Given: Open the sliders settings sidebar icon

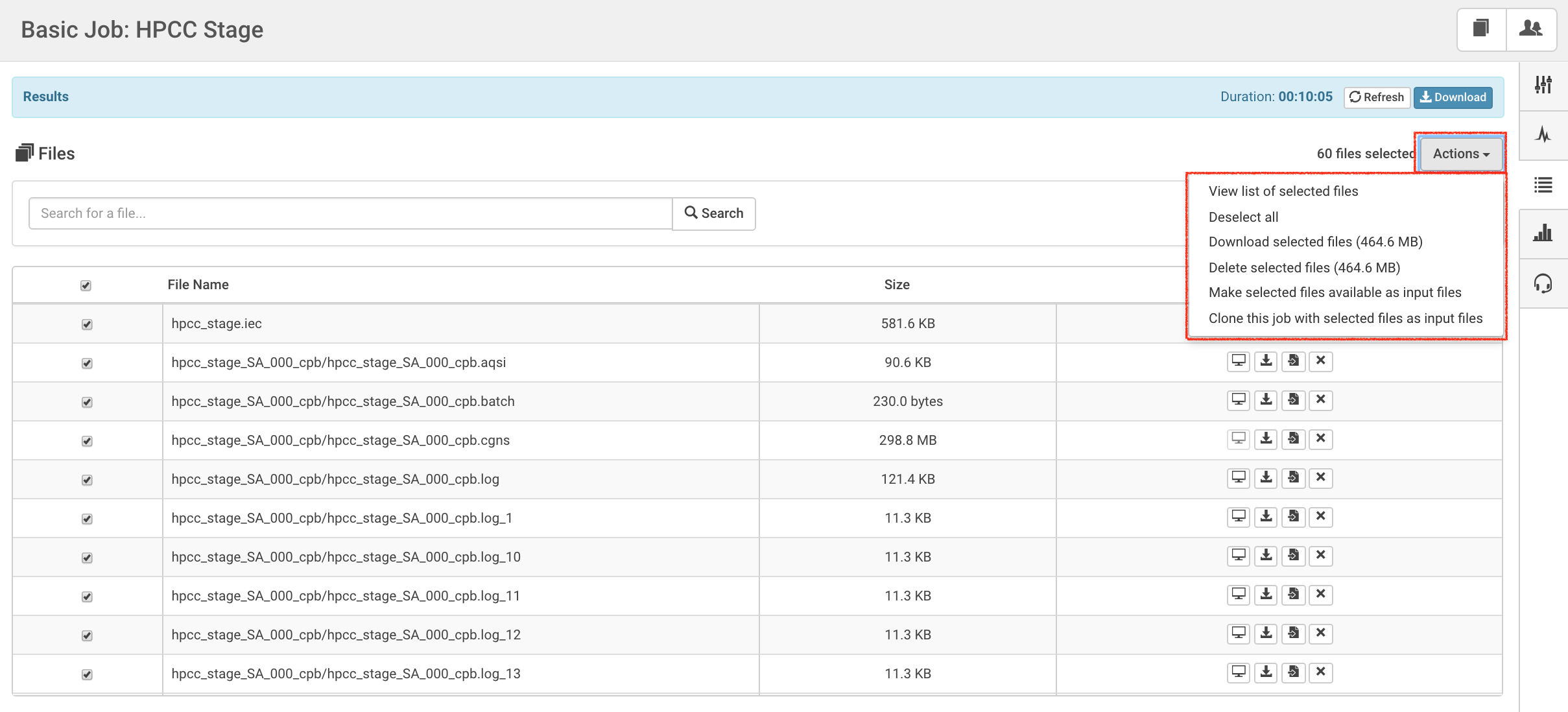Looking at the screenshot, I should 1543,85.
